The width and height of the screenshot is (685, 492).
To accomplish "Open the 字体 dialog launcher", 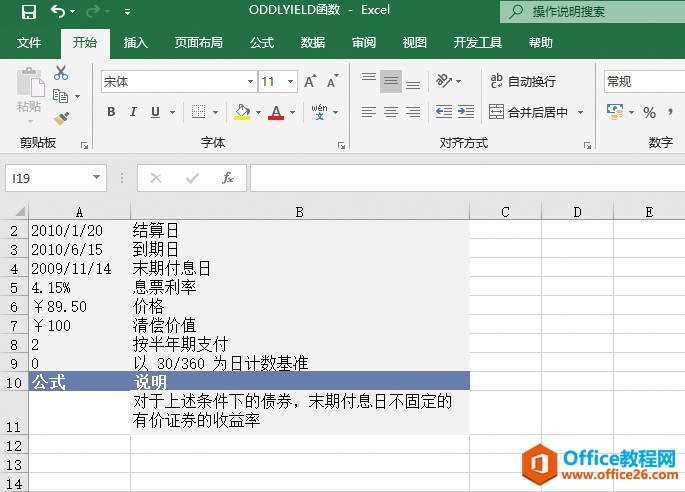I will pos(342,146).
